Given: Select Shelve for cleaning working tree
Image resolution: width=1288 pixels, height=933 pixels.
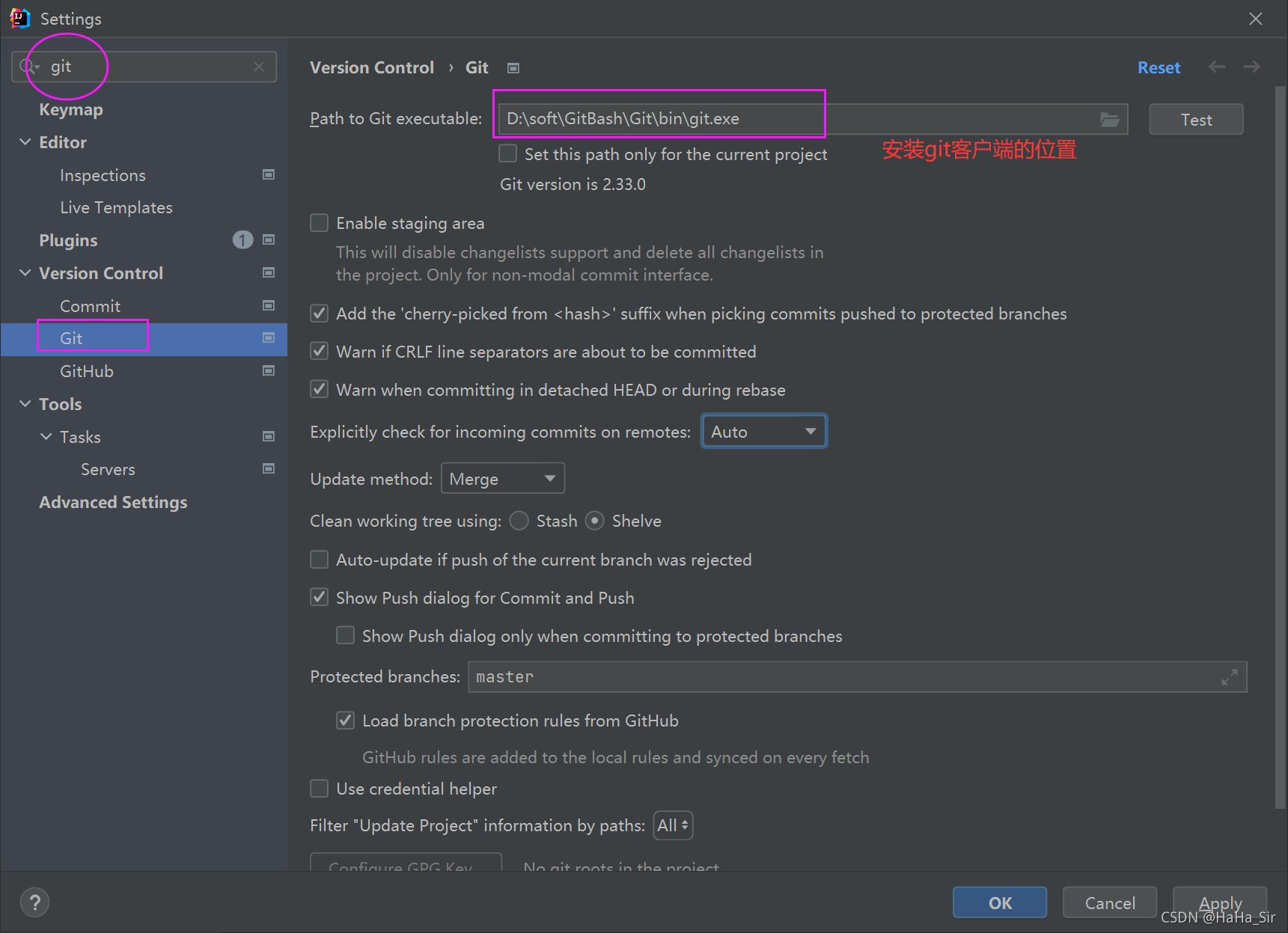Looking at the screenshot, I should [x=595, y=521].
